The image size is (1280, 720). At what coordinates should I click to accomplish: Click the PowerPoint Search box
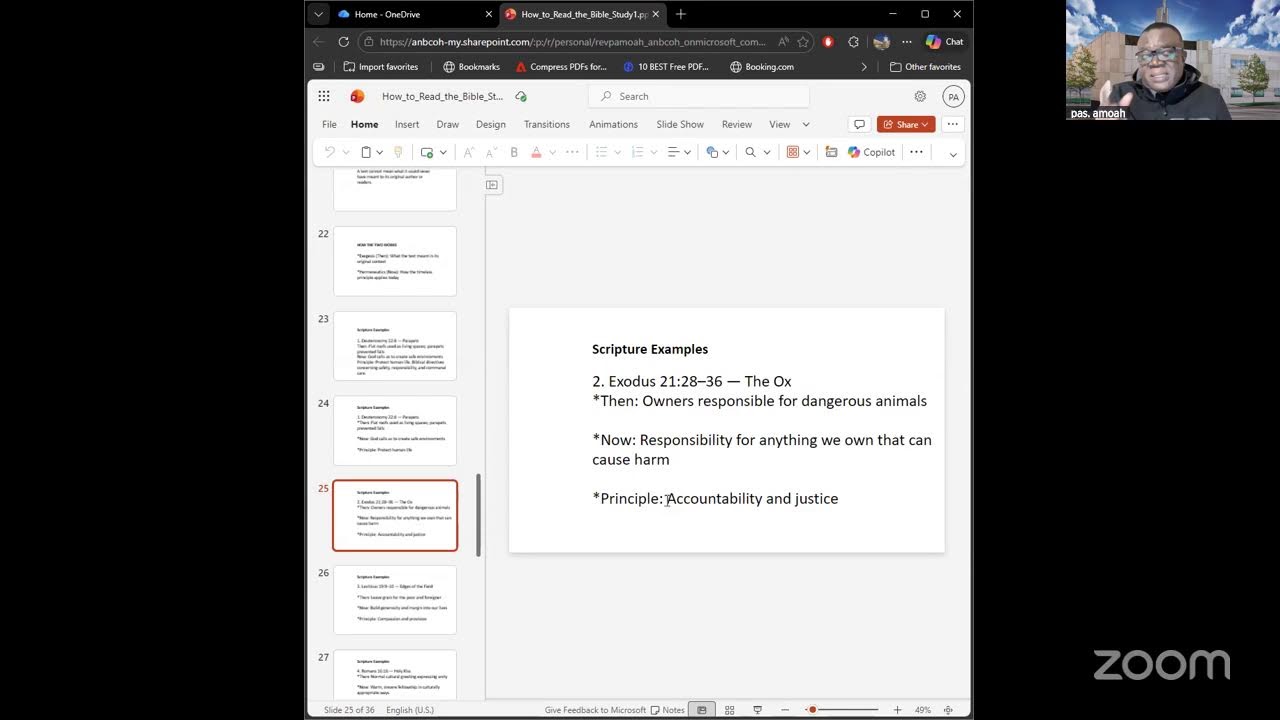tap(699, 96)
